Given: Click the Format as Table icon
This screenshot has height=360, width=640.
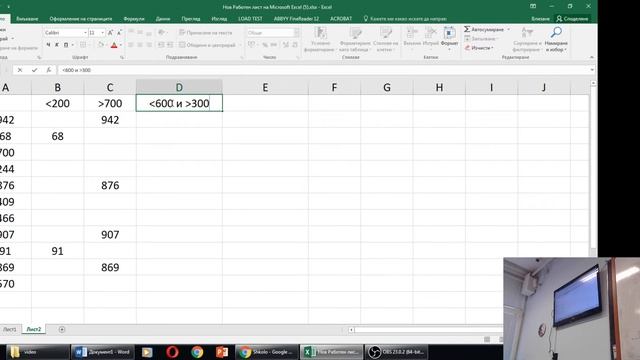Looking at the screenshot, I should (356, 33).
